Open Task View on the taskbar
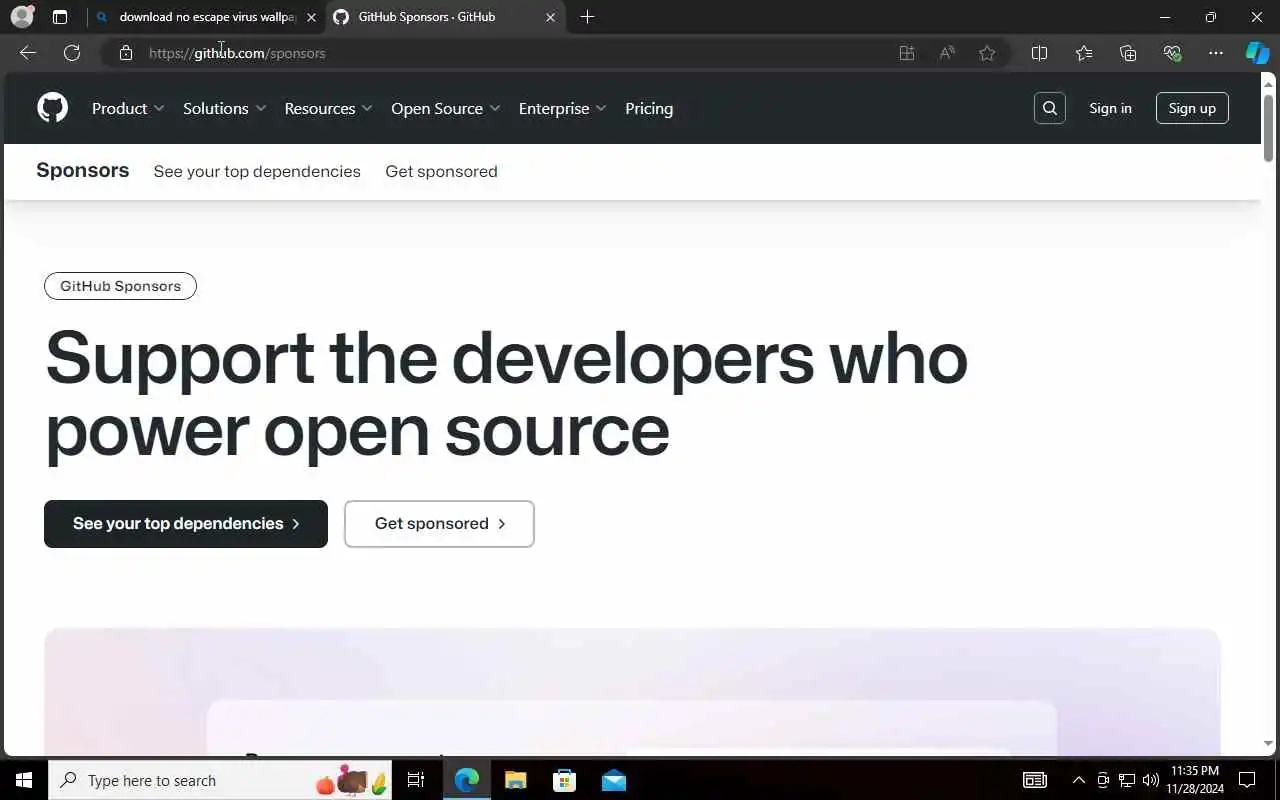 click(416, 780)
